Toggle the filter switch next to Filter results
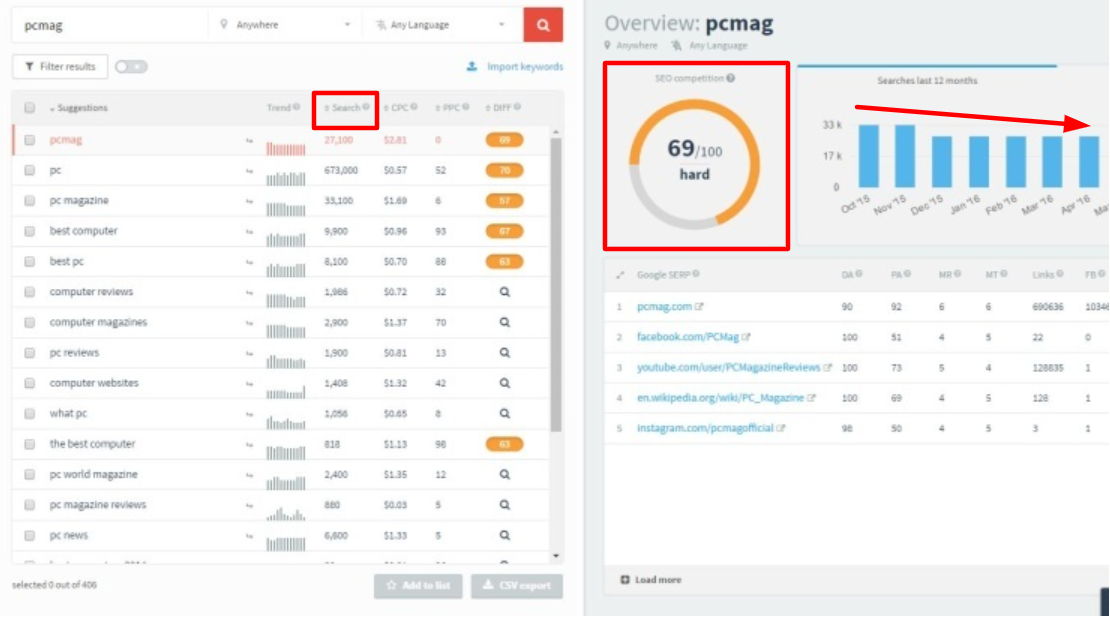Image resolution: width=1110 pixels, height=620 pixels. (x=131, y=67)
